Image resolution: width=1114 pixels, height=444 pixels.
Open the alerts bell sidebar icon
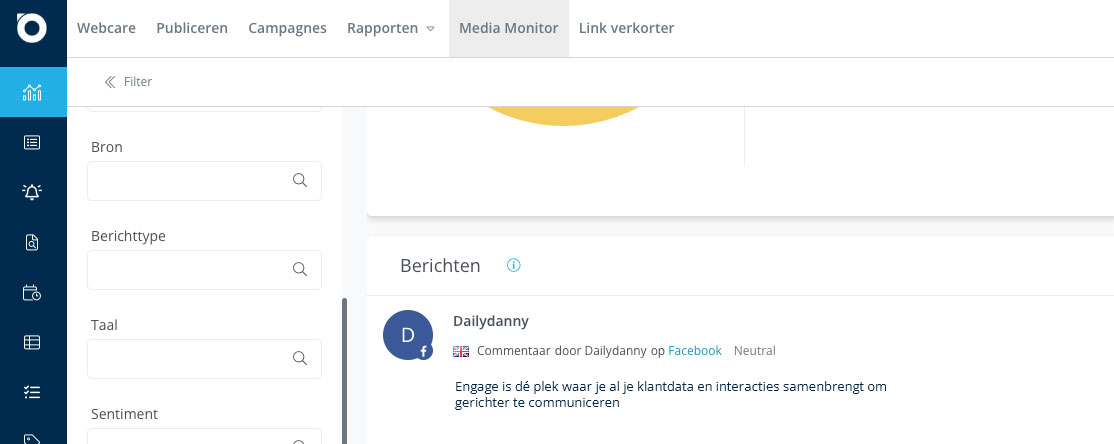pyautogui.click(x=32, y=193)
